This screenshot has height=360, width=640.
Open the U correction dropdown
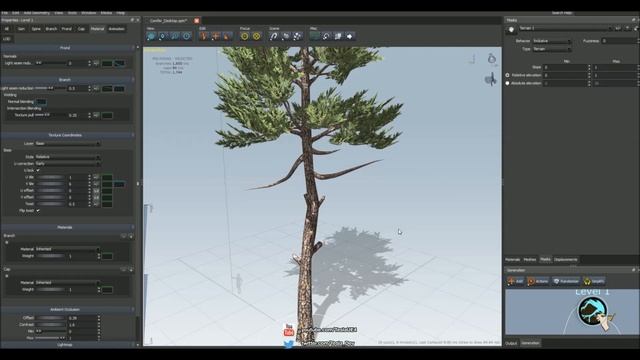(x=67, y=164)
